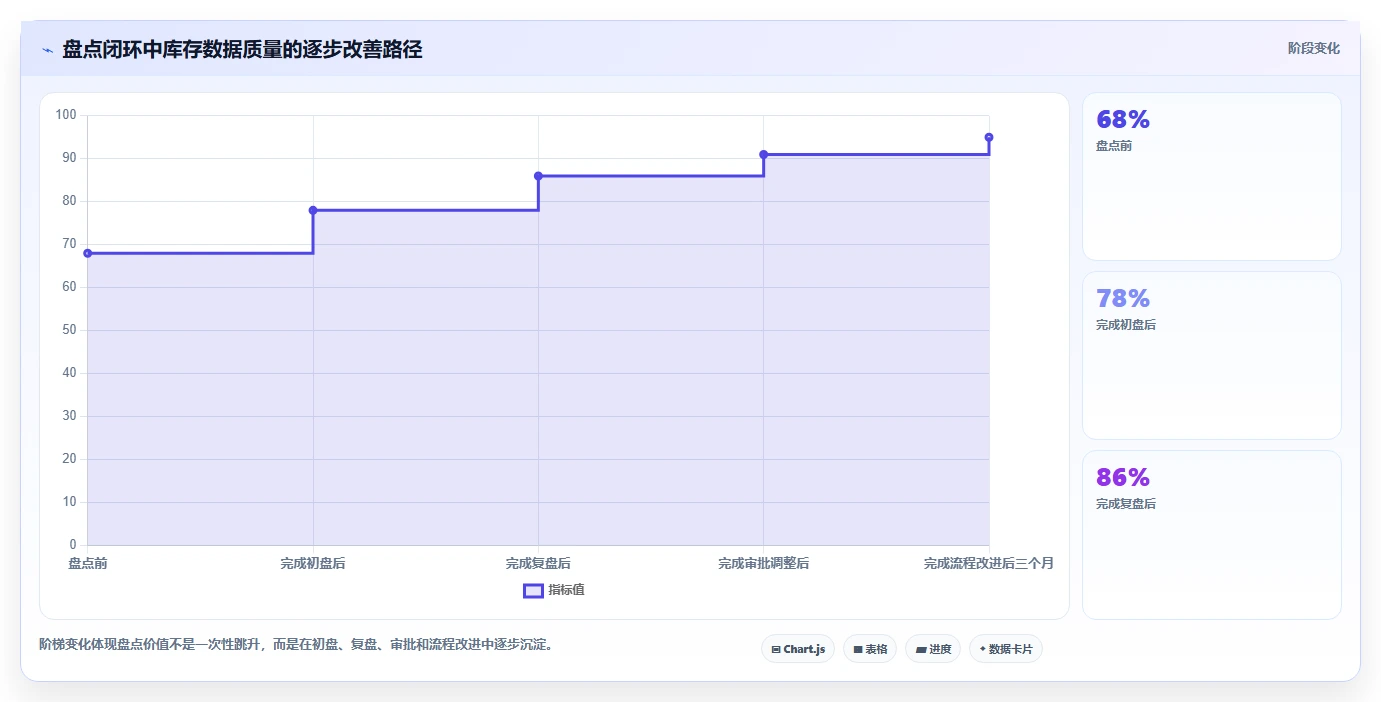Image resolution: width=1381 pixels, height=702 pixels.
Task: Click the y-axis value 100
Action: [x=66, y=115]
